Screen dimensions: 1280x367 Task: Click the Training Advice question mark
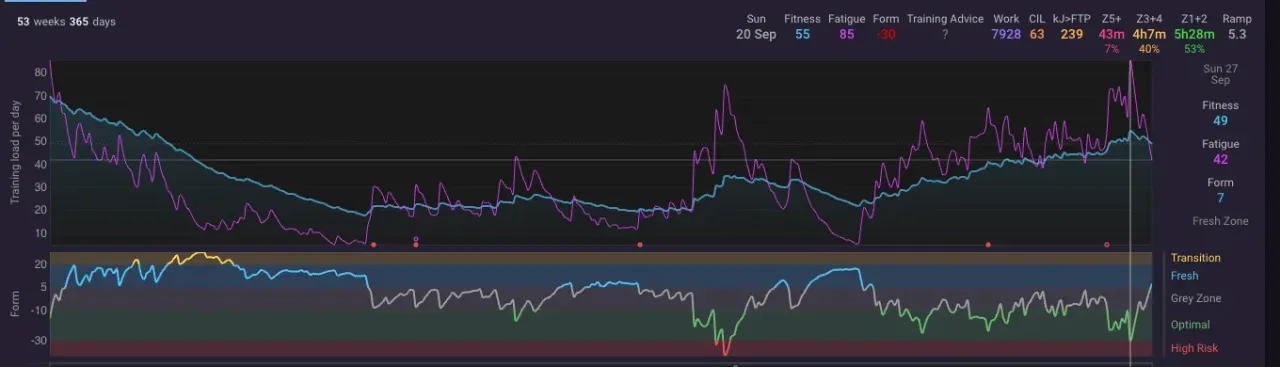944,35
